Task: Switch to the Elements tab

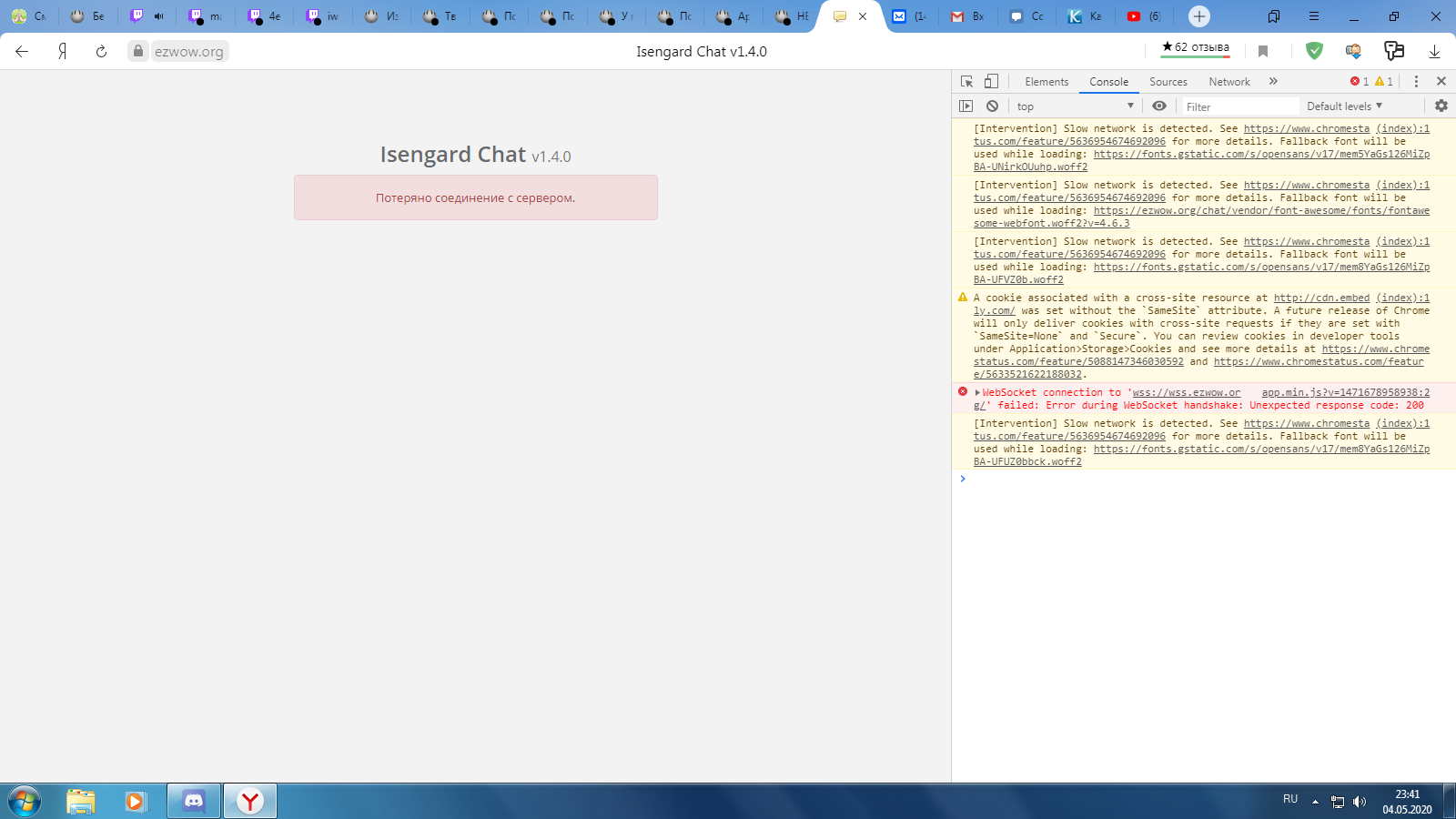Action: click(1046, 82)
